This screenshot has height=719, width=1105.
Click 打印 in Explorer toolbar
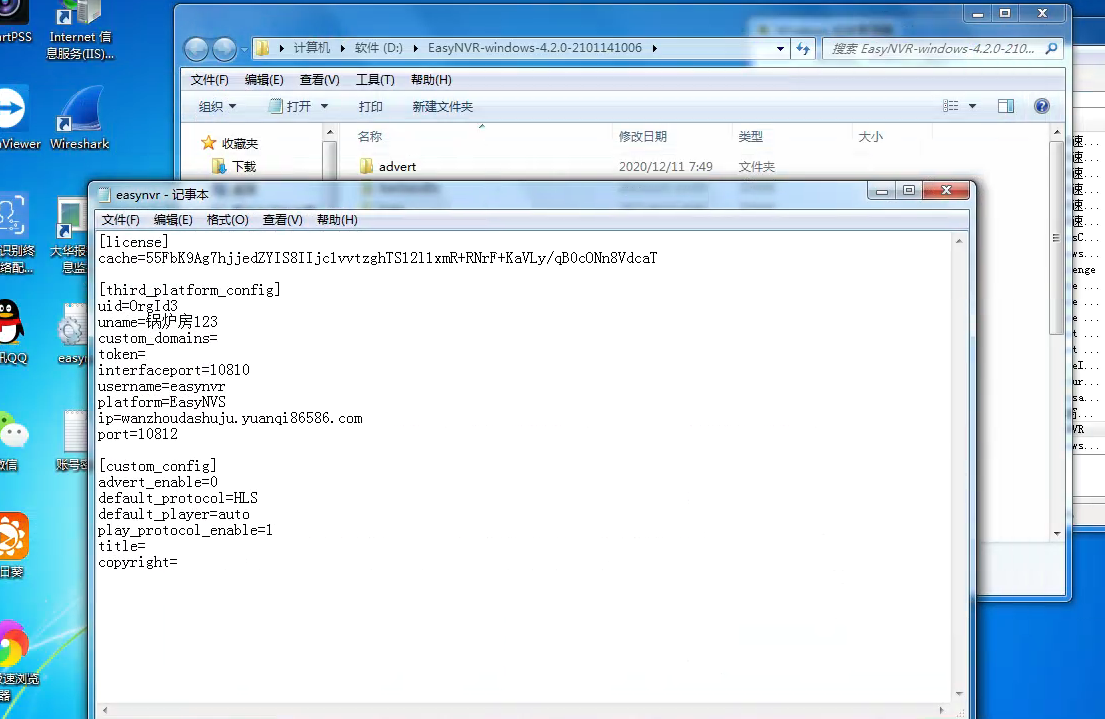(x=371, y=106)
